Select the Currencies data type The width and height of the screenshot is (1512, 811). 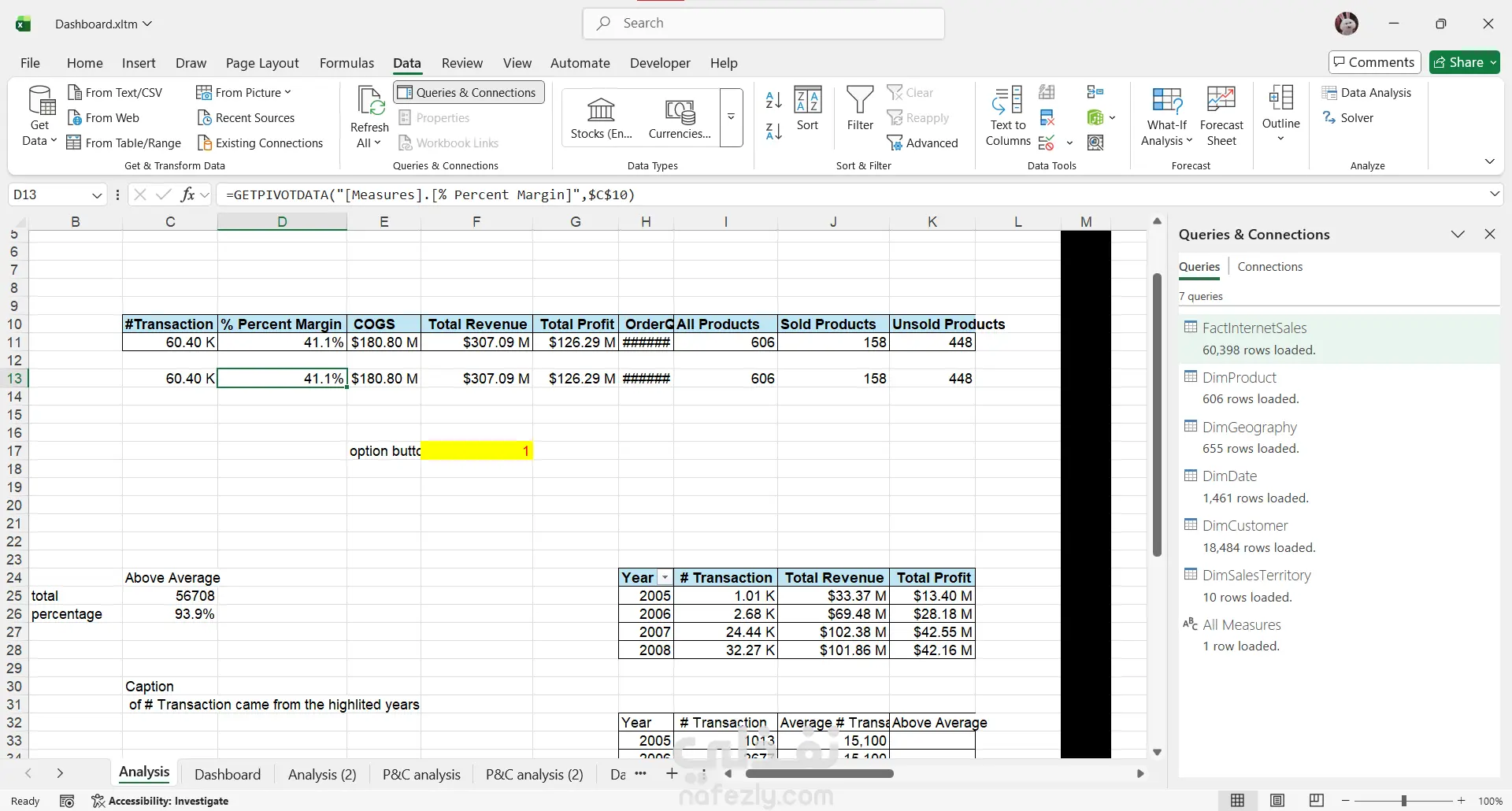click(680, 117)
